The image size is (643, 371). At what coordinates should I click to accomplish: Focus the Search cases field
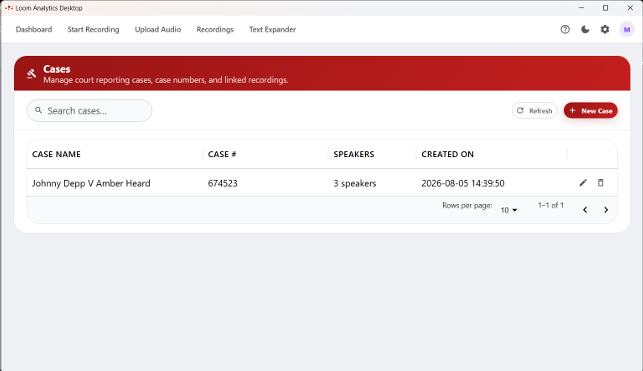pyautogui.click(x=89, y=111)
